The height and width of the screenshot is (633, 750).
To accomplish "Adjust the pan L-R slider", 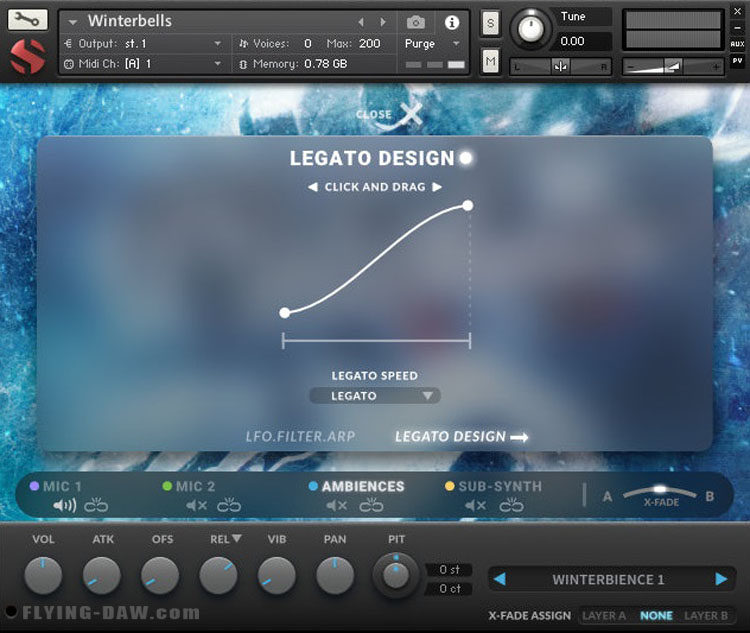I will tap(560, 67).
